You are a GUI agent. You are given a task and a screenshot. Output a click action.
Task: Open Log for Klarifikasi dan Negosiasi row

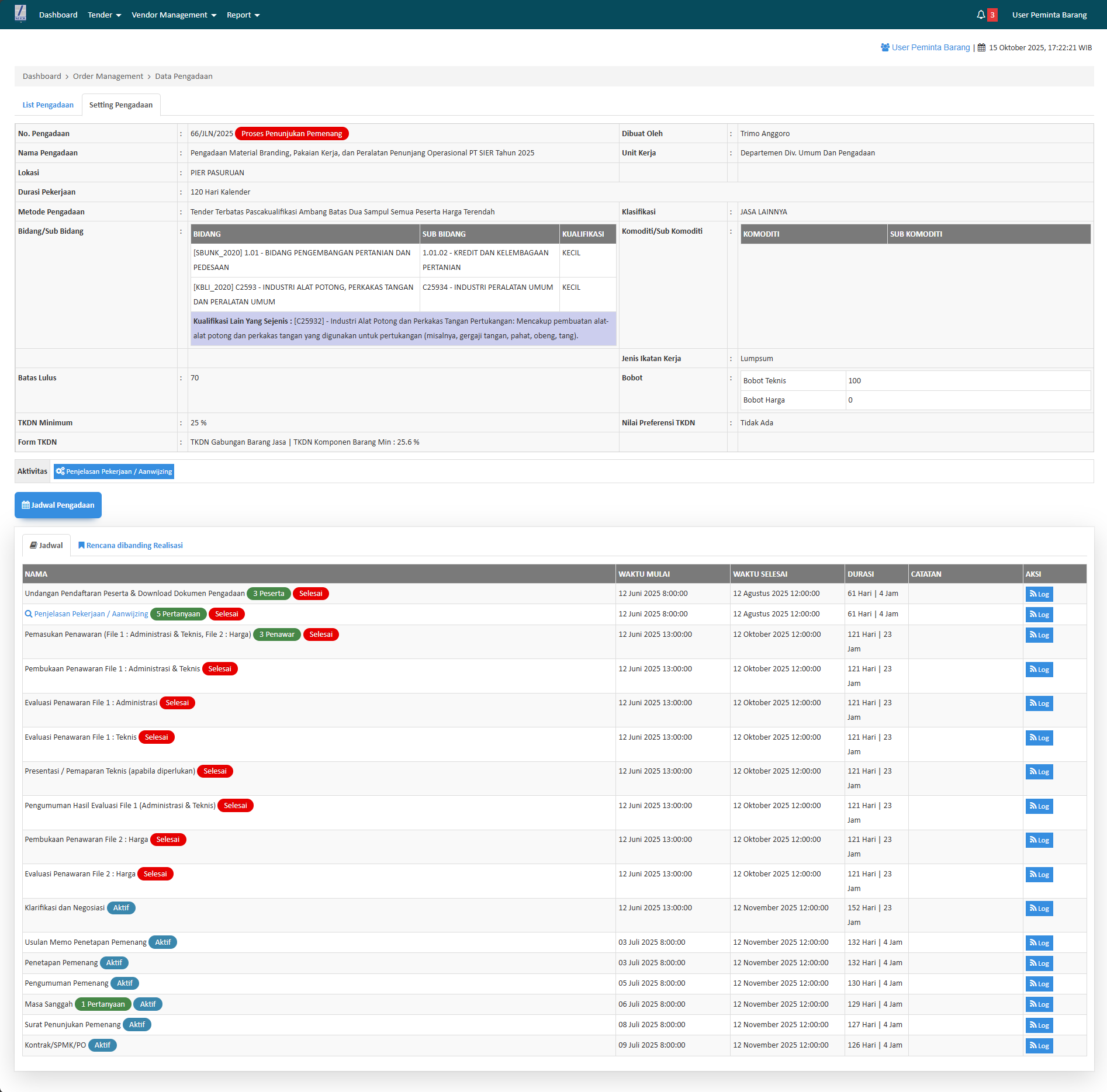[x=1039, y=909]
